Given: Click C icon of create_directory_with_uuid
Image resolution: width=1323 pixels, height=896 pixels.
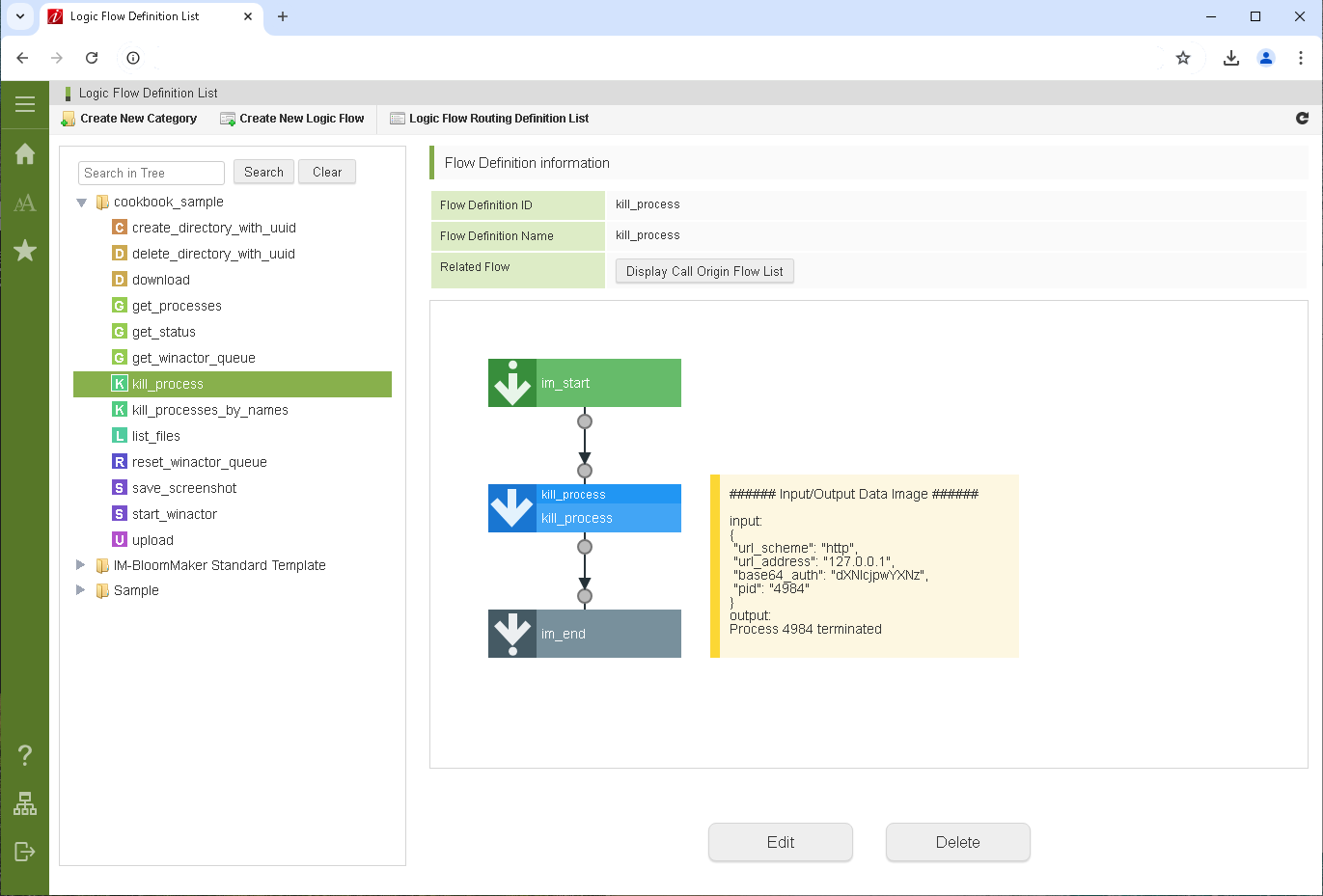Looking at the screenshot, I should coord(120,228).
